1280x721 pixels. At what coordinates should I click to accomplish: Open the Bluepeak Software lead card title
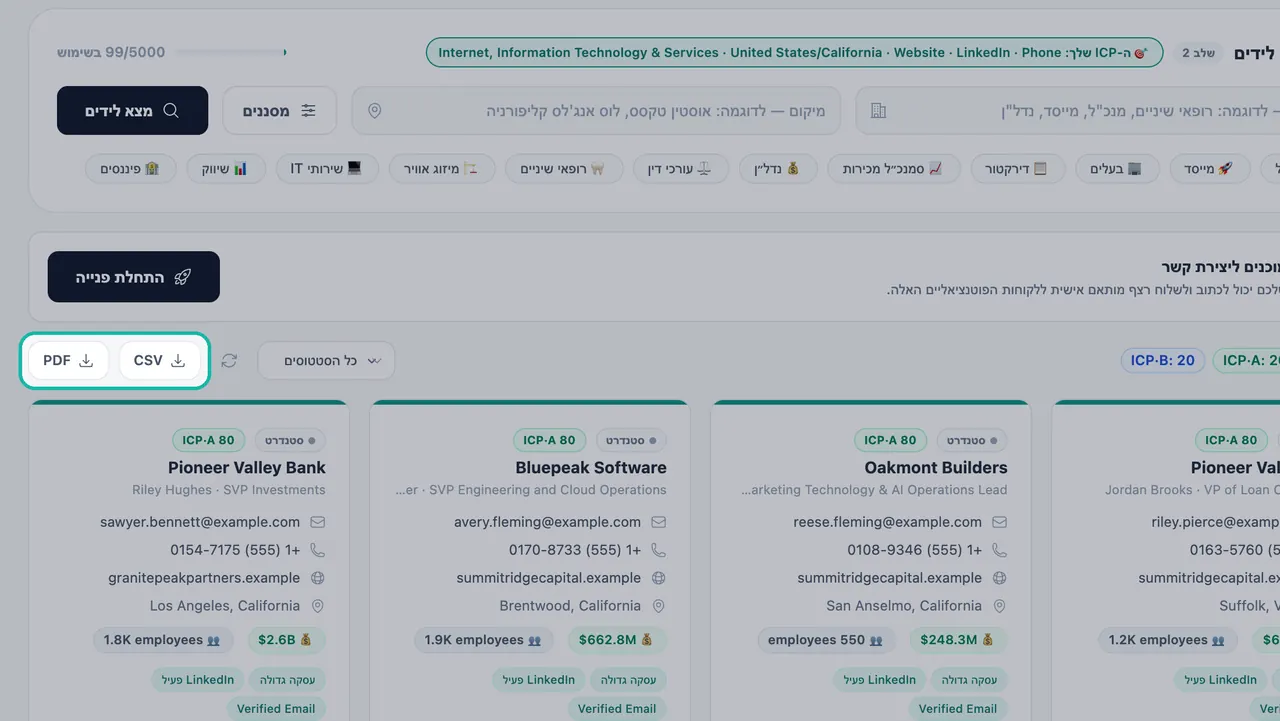tap(591, 467)
